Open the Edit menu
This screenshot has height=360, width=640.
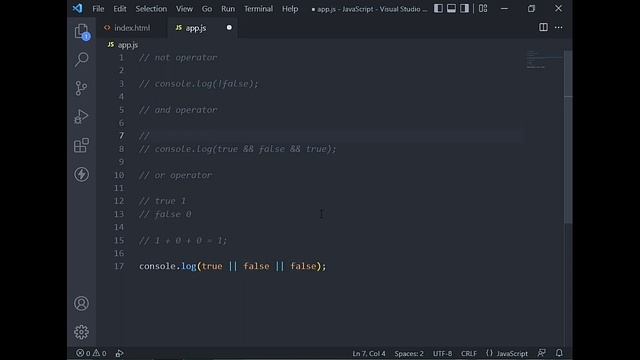pyautogui.click(x=120, y=9)
